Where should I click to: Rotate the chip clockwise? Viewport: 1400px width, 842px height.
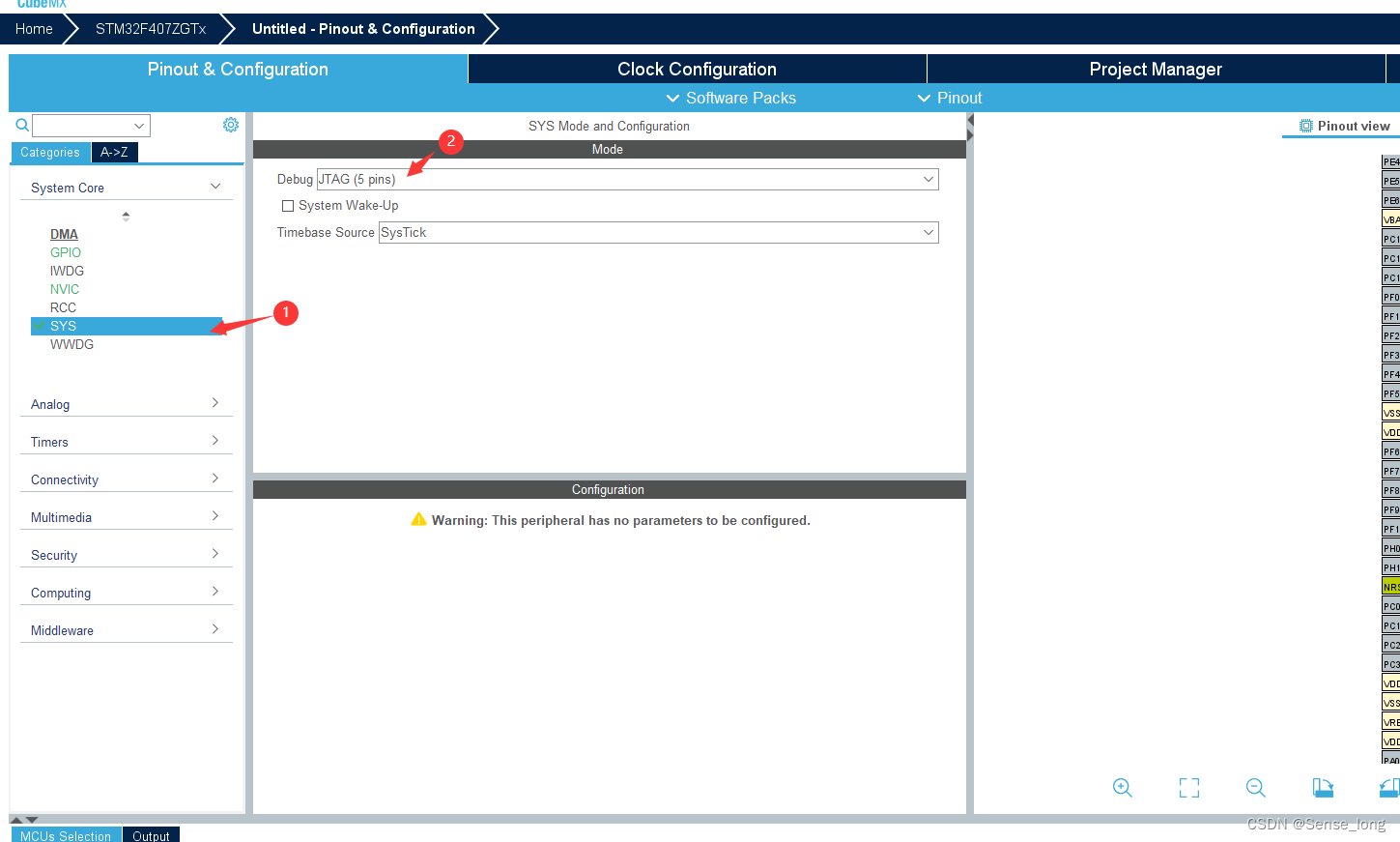[x=1323, y=788]
